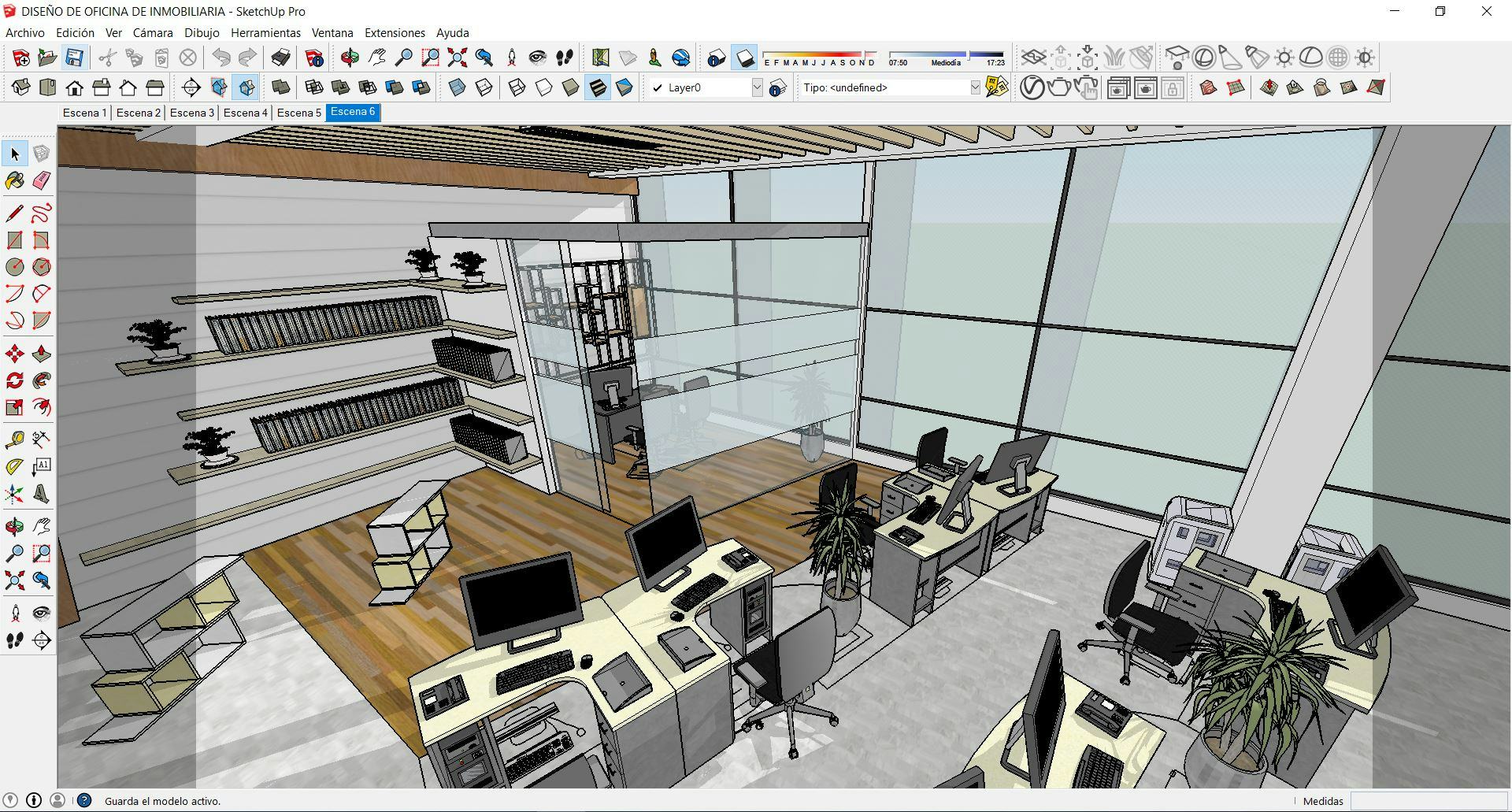
Task: Switch to the Escena 3 scene tab
Action: coord(191,113)
